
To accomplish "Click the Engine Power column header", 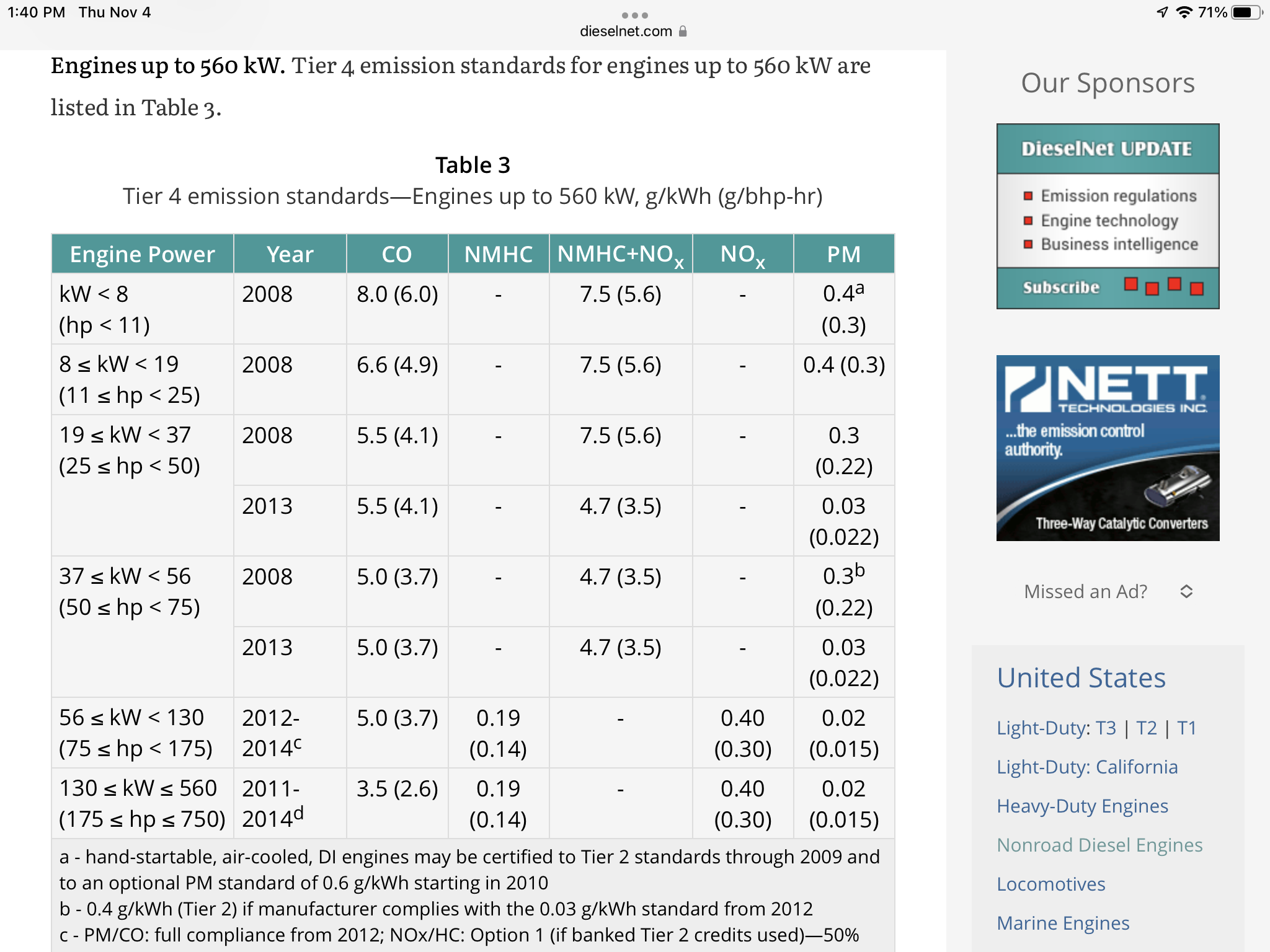I will (x=142, y=254).
